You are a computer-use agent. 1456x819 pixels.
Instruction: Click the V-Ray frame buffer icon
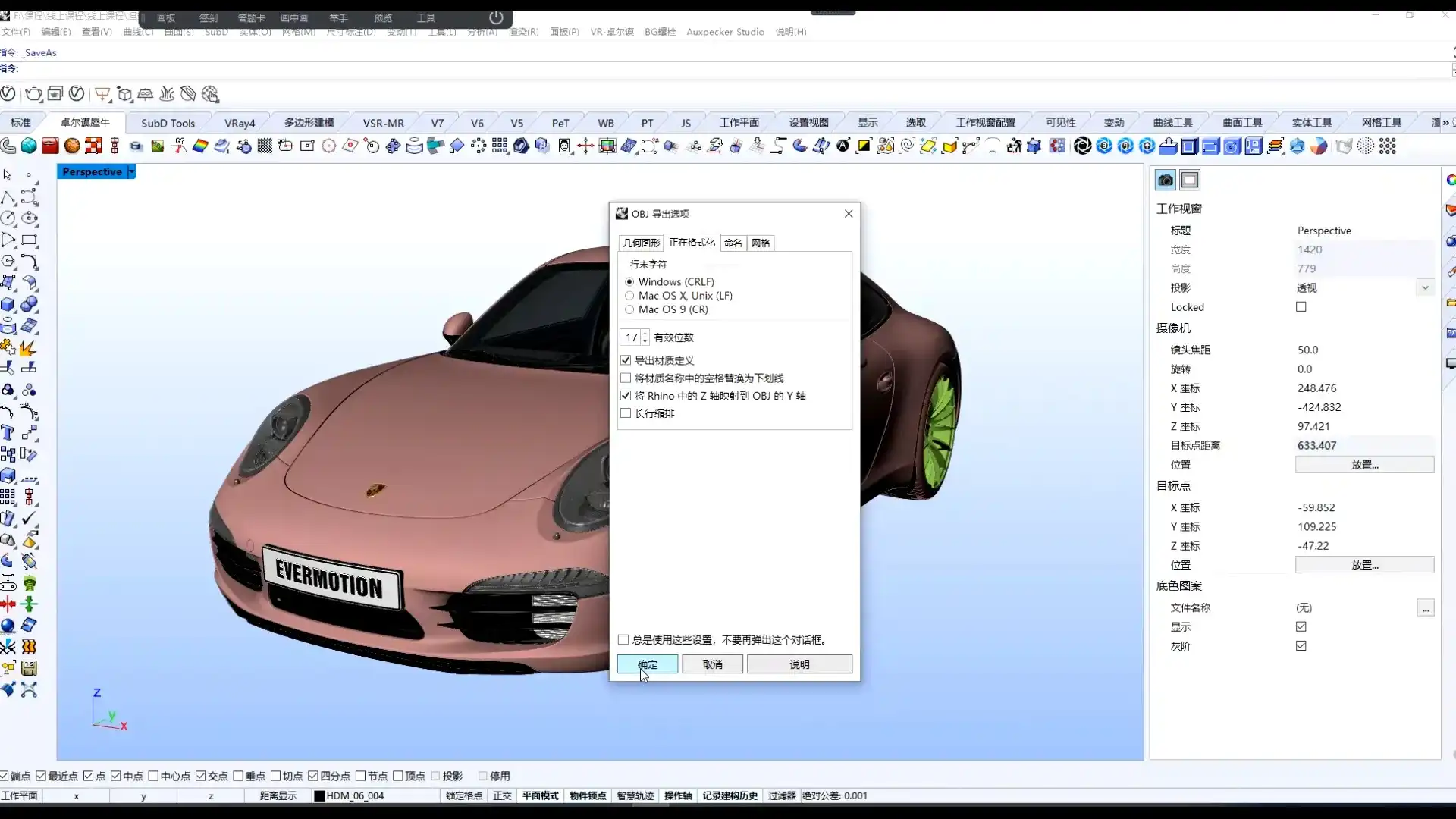click(x=55, y=94)
